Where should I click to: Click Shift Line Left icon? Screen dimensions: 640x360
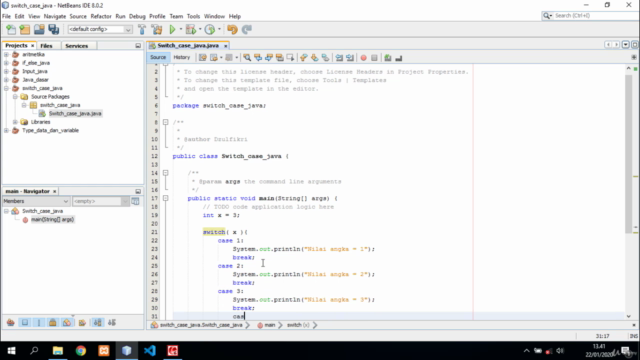pos(339,58)
